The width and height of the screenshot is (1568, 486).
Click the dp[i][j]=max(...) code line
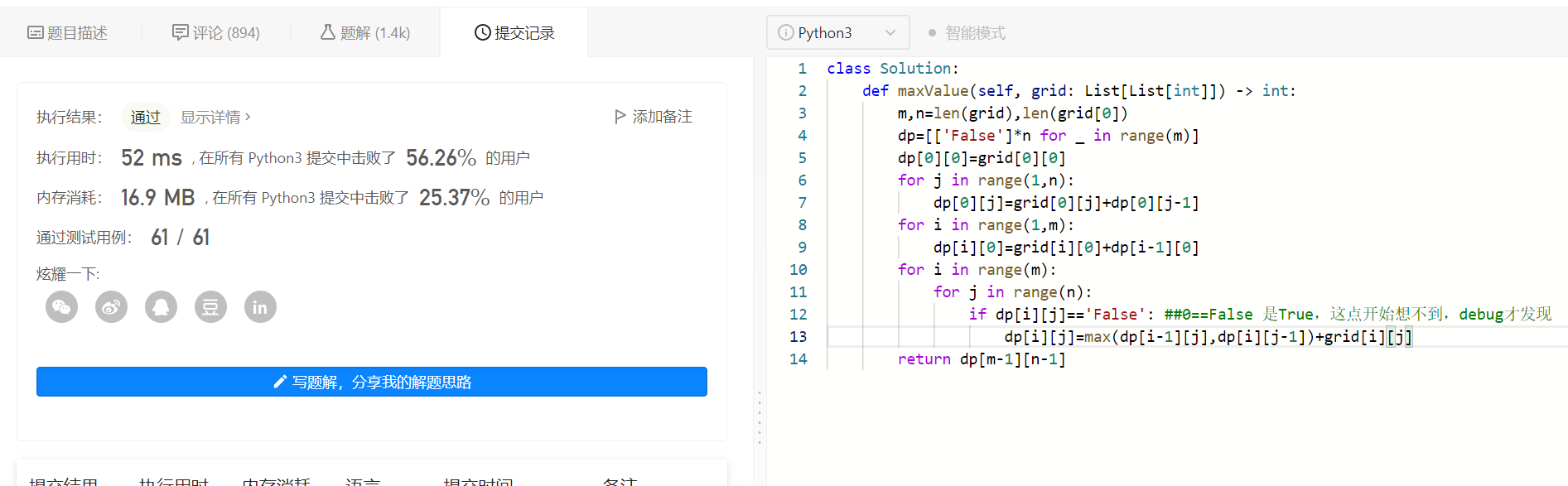[1208, 337]
